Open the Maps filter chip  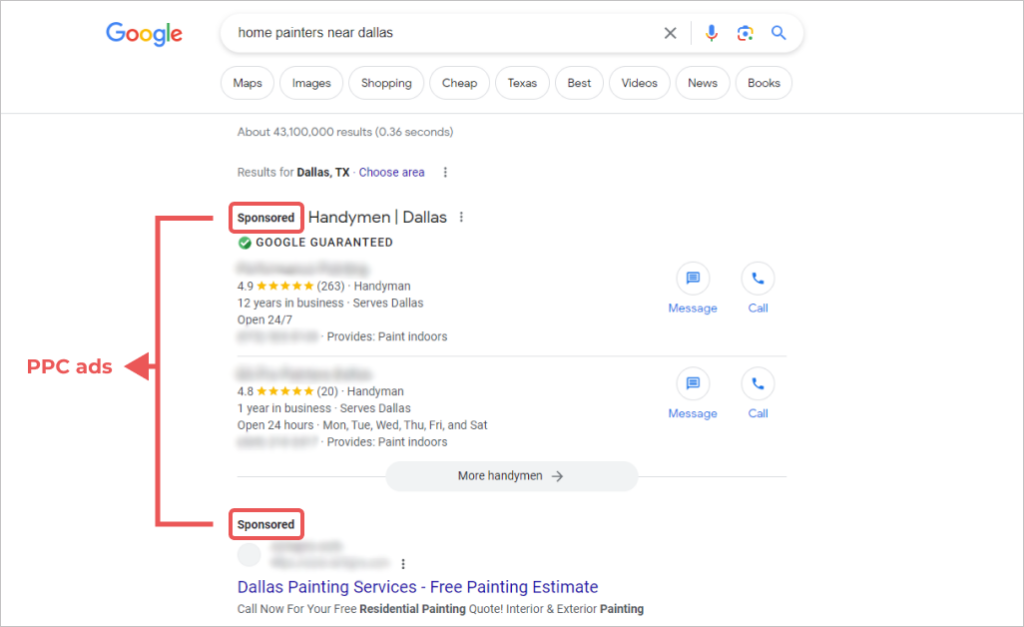[x=247, y=83]
